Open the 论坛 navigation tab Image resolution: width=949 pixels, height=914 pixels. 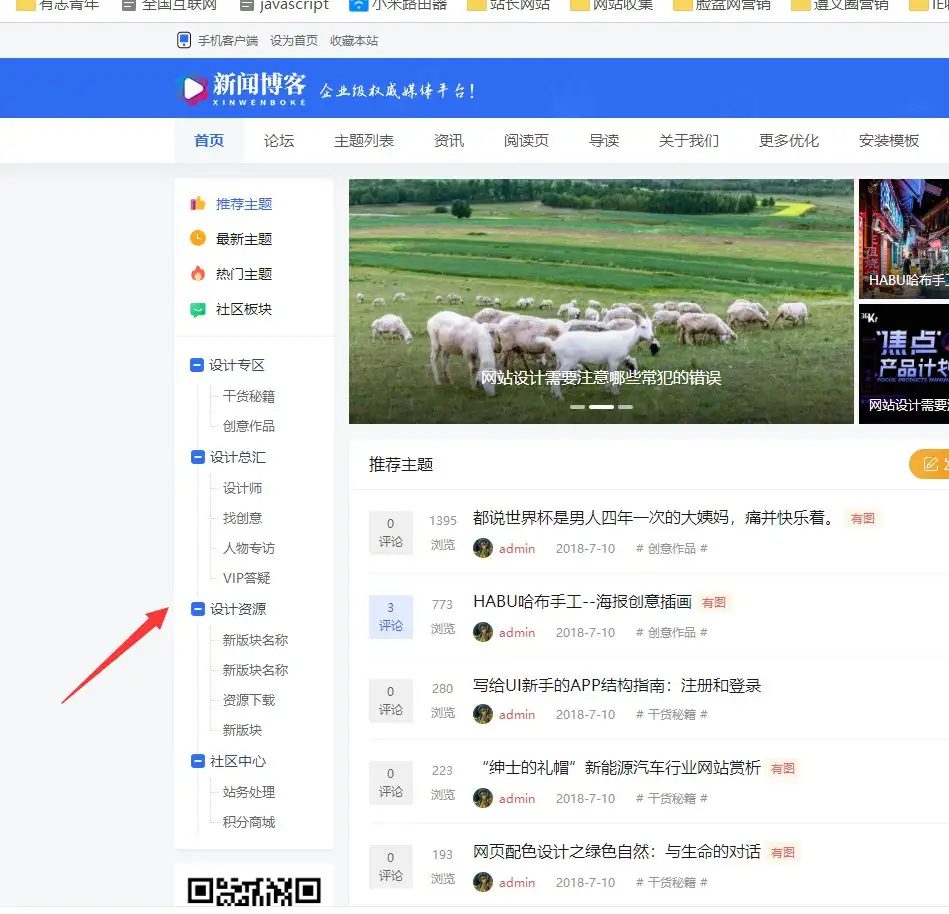coord(279,141)
